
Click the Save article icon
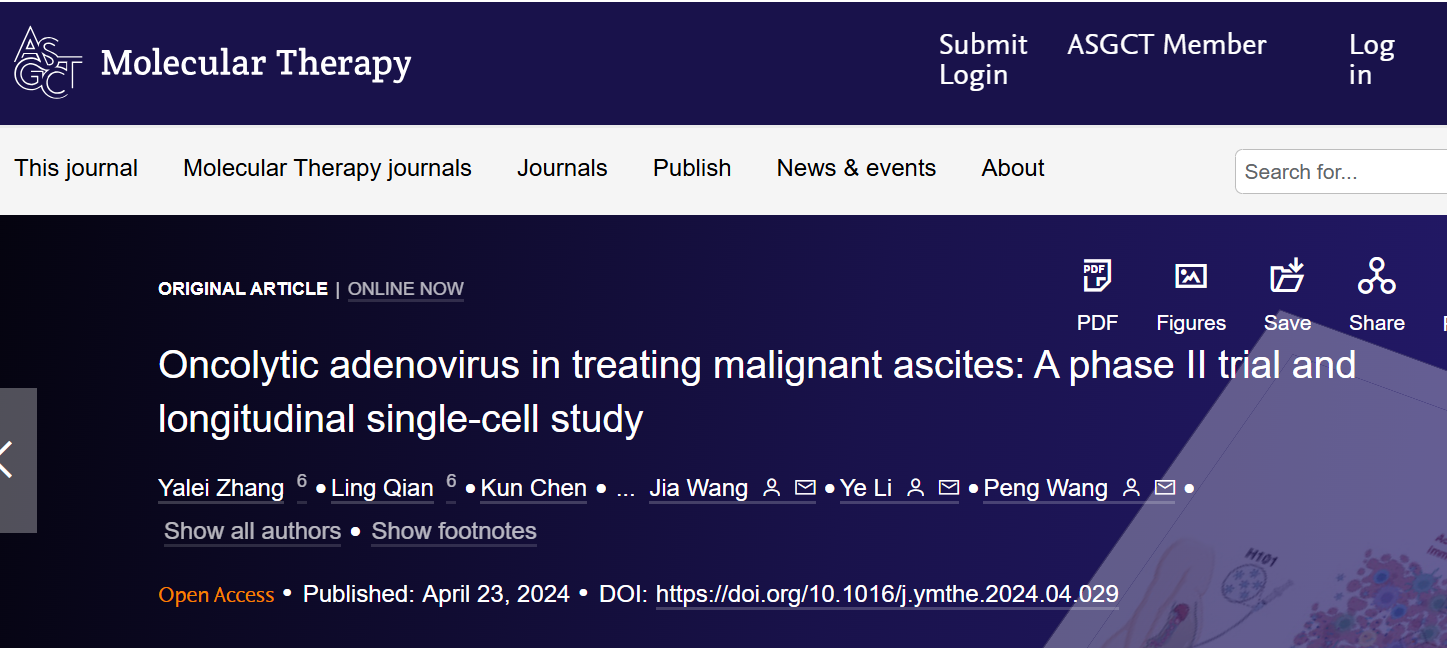(x=1287, y=277)
